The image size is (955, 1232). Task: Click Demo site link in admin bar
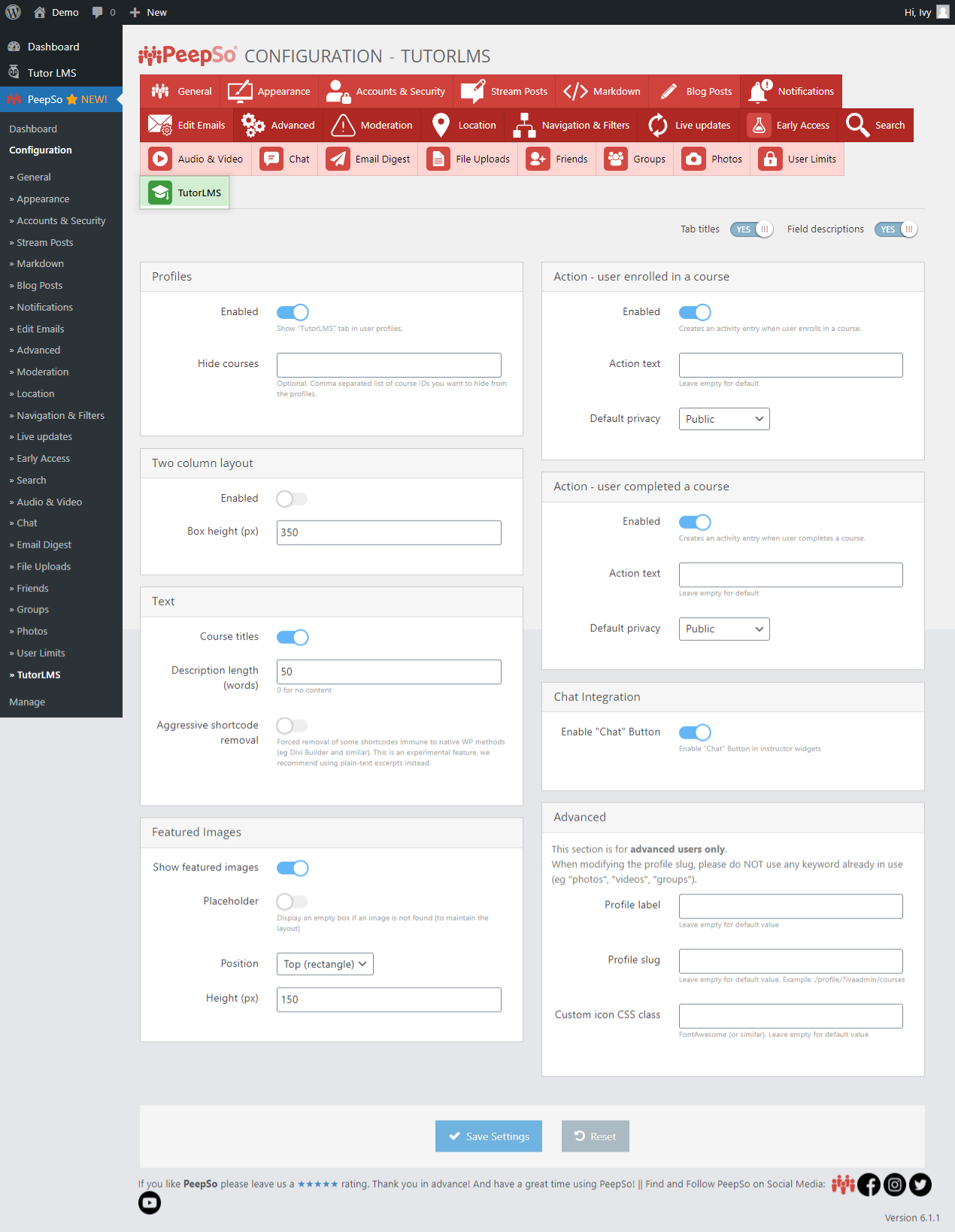pos(56,12)
